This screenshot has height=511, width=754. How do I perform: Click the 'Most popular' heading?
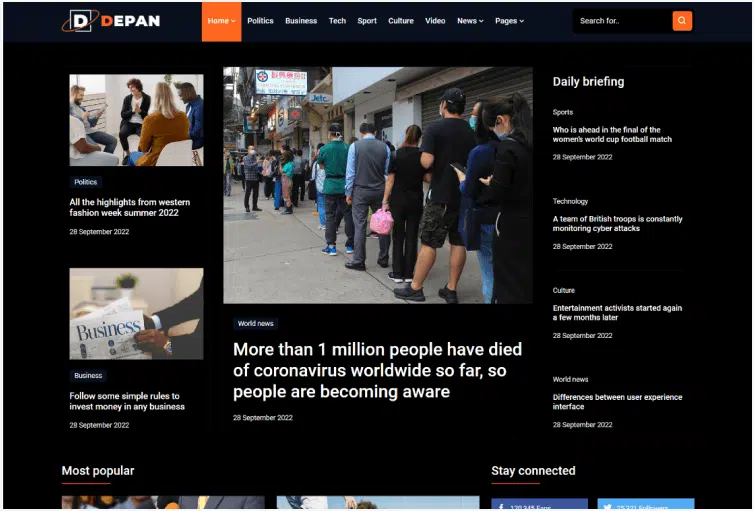pyautogui.click(x=98, y=471)
